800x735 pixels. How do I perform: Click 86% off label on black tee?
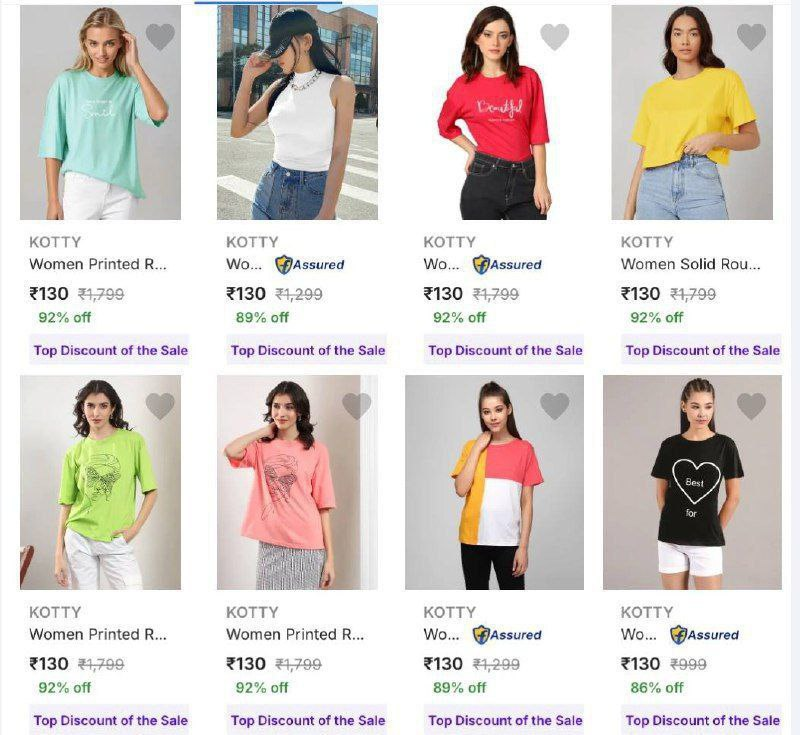pos(657,688)
